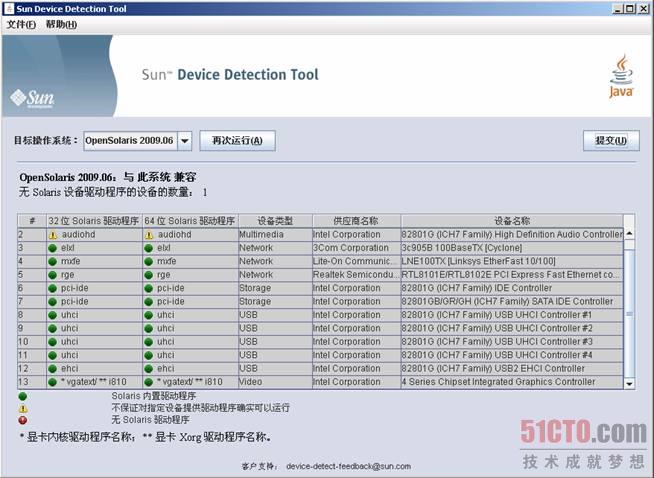Click the 再次运行(A) button

(x=237, y=141)
